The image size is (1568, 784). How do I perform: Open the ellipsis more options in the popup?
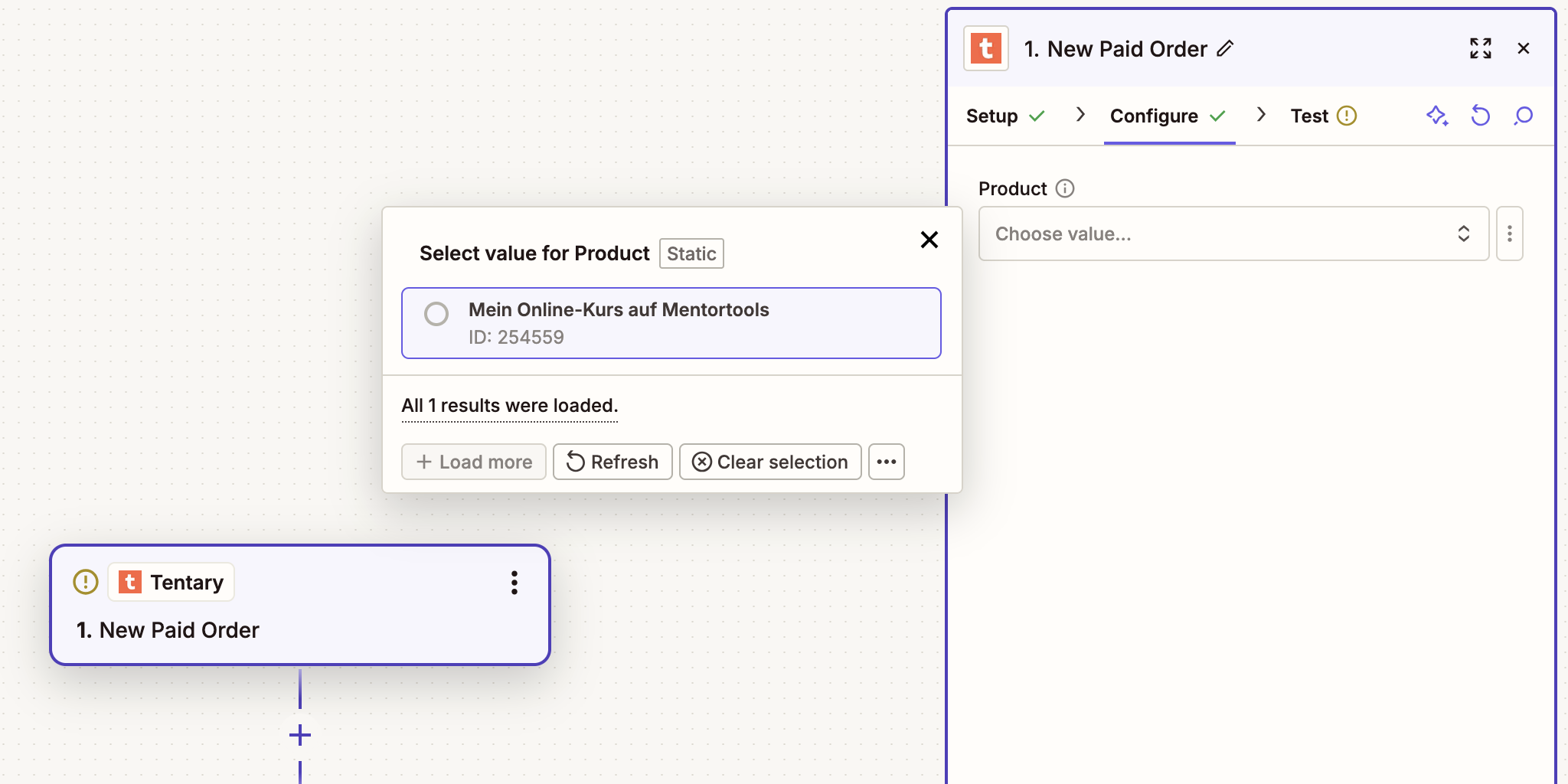[887, 462]
